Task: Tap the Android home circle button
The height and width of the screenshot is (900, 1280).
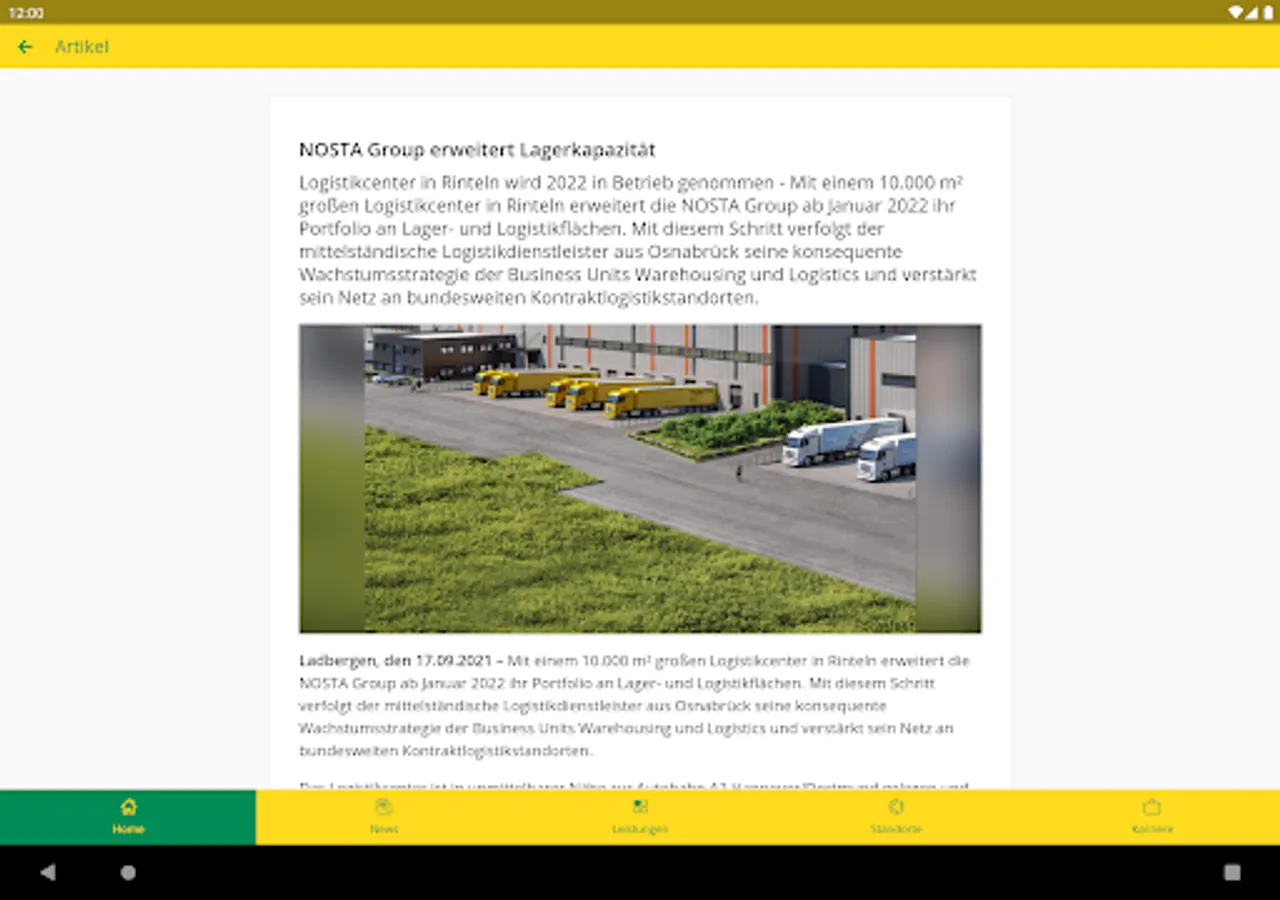Action: click(128, 872)
